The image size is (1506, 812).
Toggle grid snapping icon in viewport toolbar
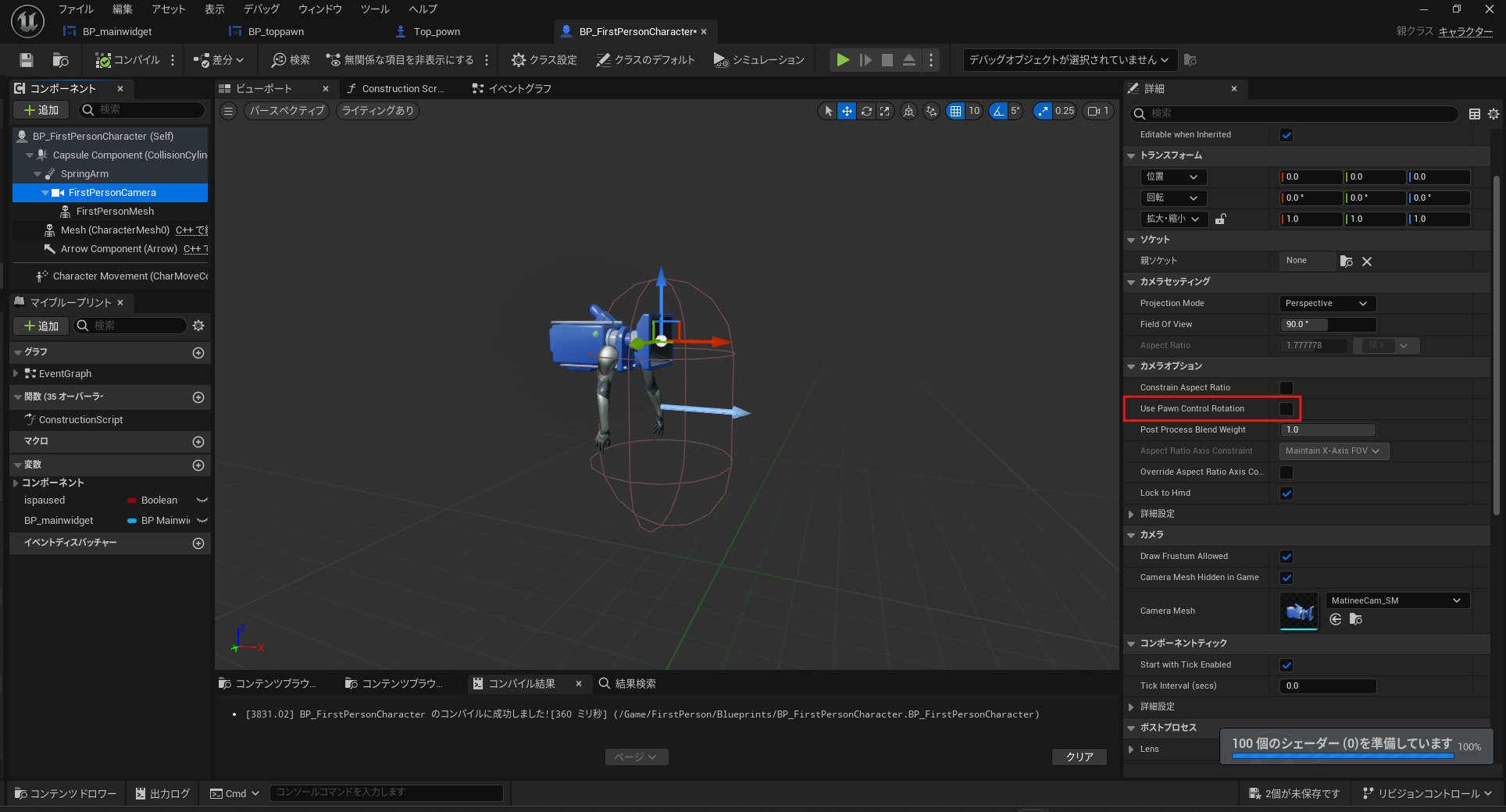(x=955, y=112)
